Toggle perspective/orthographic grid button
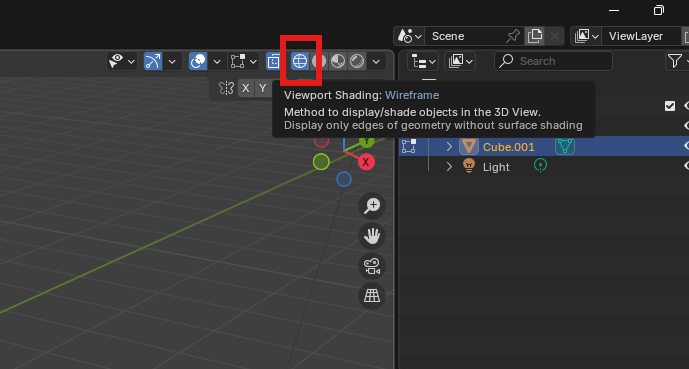The height and width of the screenshot is (369, 689). (372, 296)
